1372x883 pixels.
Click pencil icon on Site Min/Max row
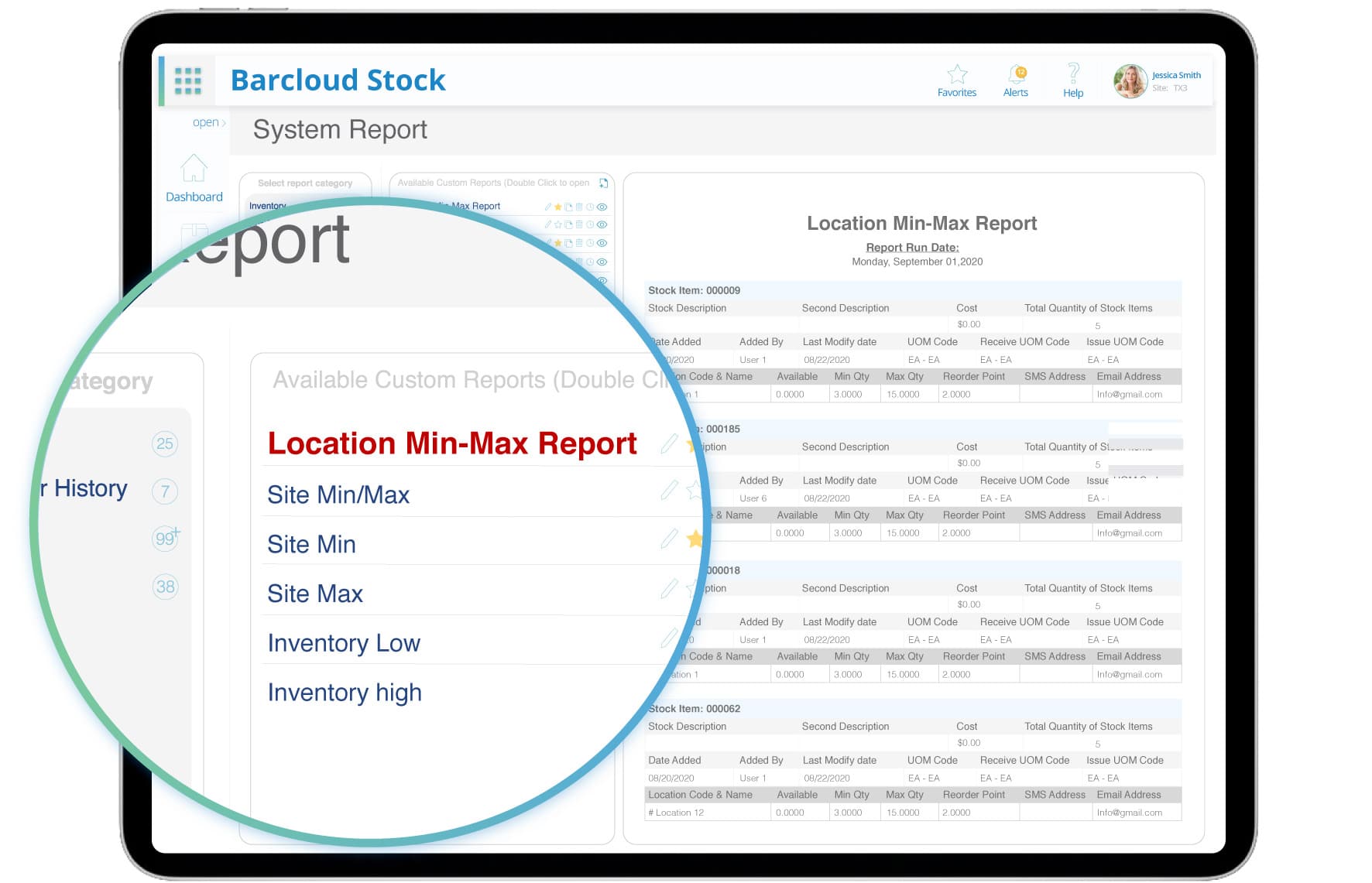(670, 490)
